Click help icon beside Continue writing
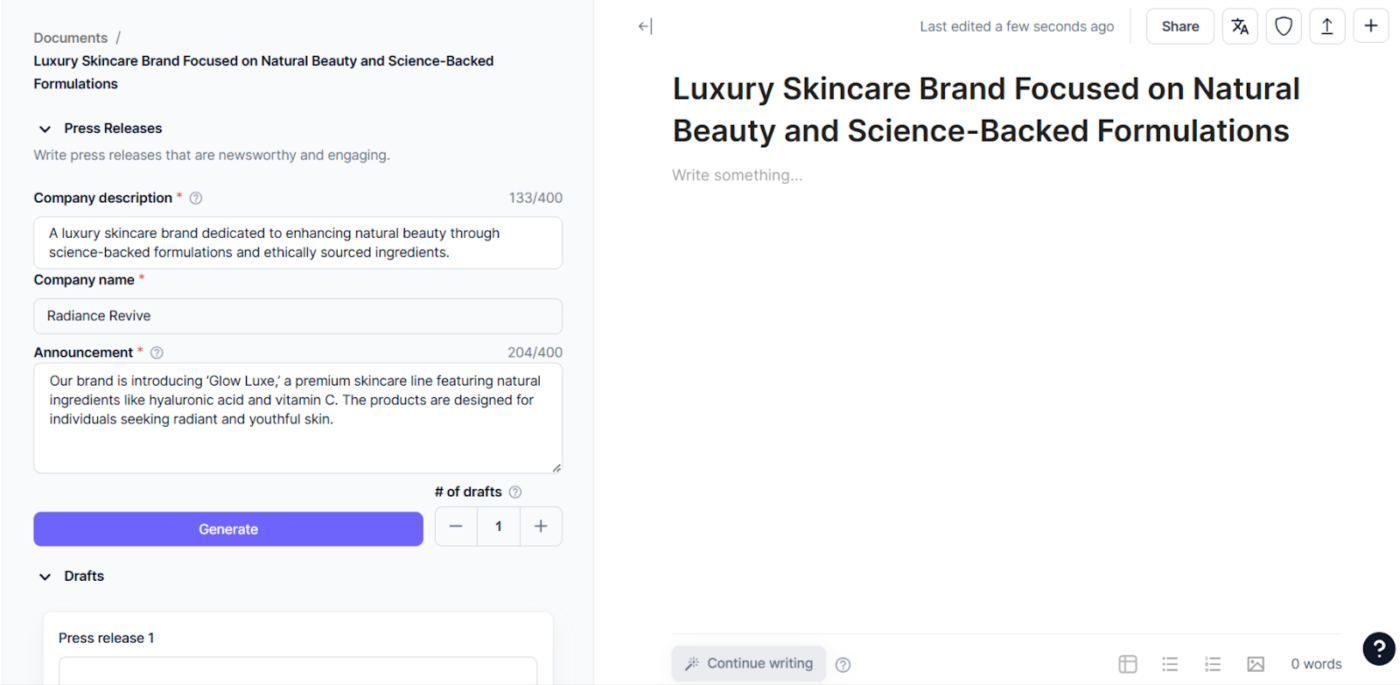1400x685 pixels. (x=843, y=664)
